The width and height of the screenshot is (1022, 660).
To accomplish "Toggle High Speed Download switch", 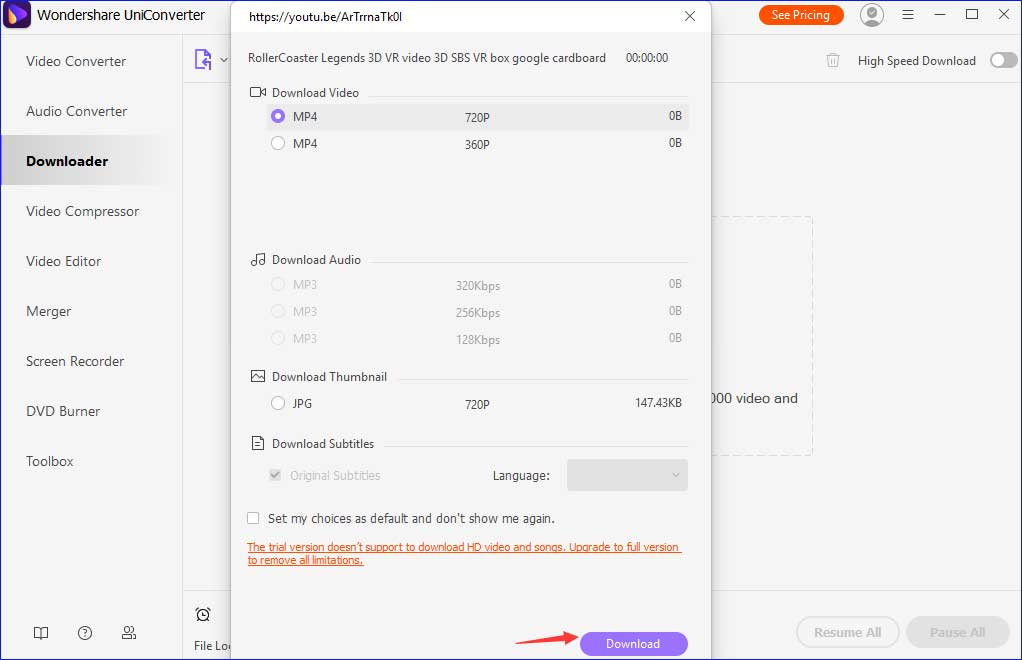I will 1002,60.
